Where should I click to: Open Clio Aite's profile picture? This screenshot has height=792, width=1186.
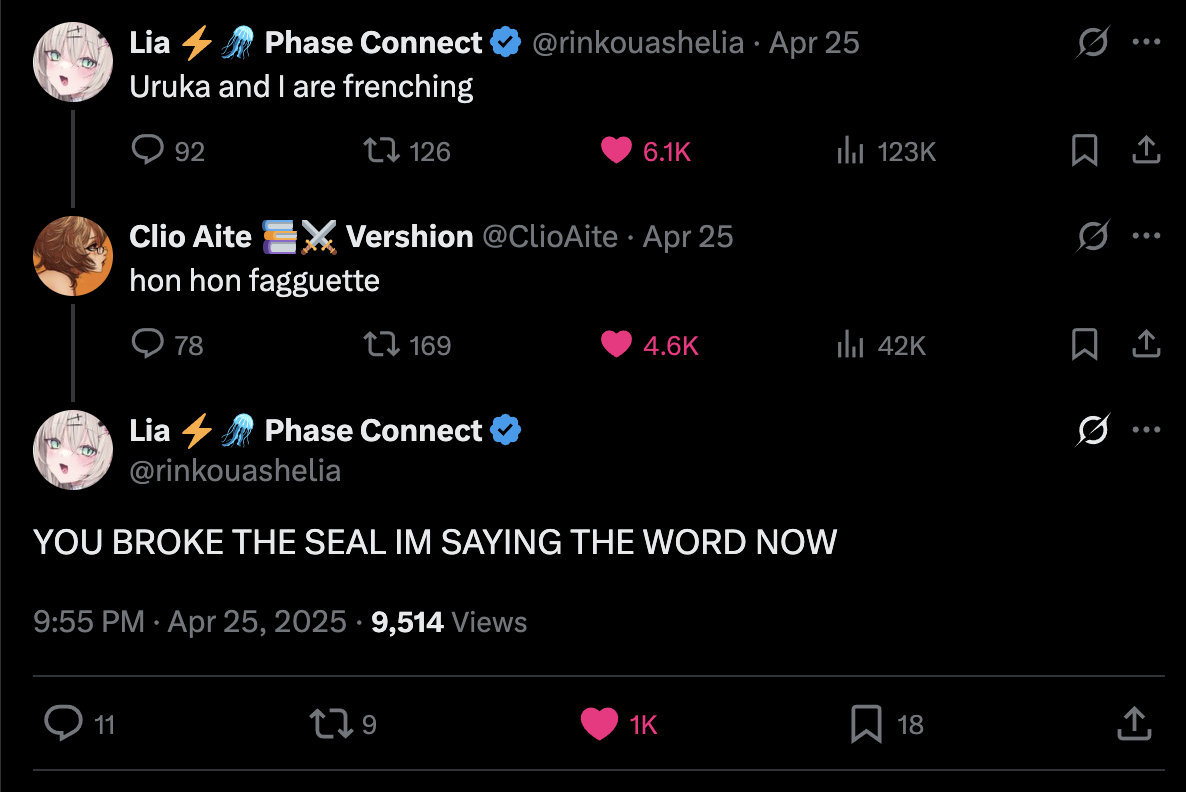73,255
